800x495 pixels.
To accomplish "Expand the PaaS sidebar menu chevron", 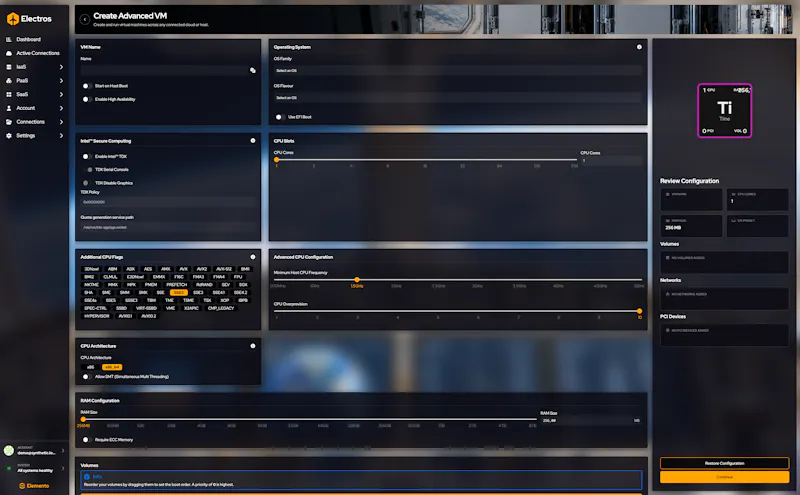I will coord(61,81).
